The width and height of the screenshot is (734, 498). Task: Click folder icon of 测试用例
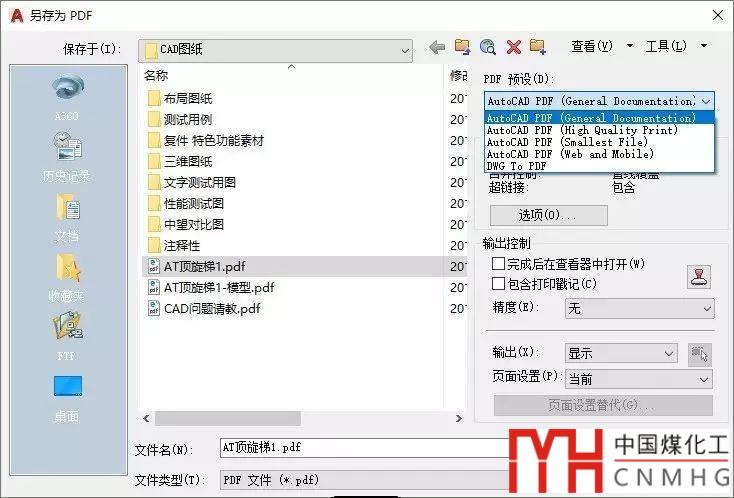154,119
